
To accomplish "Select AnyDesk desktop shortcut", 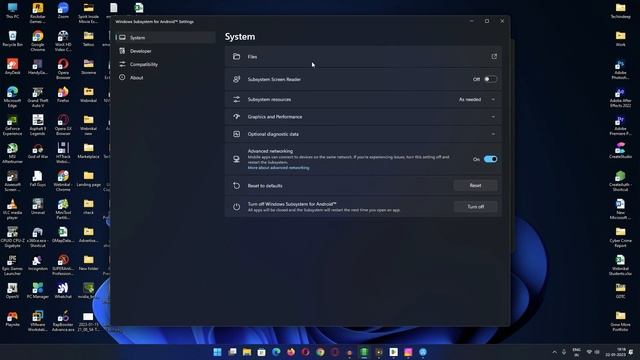I will [x=12, y=67].
